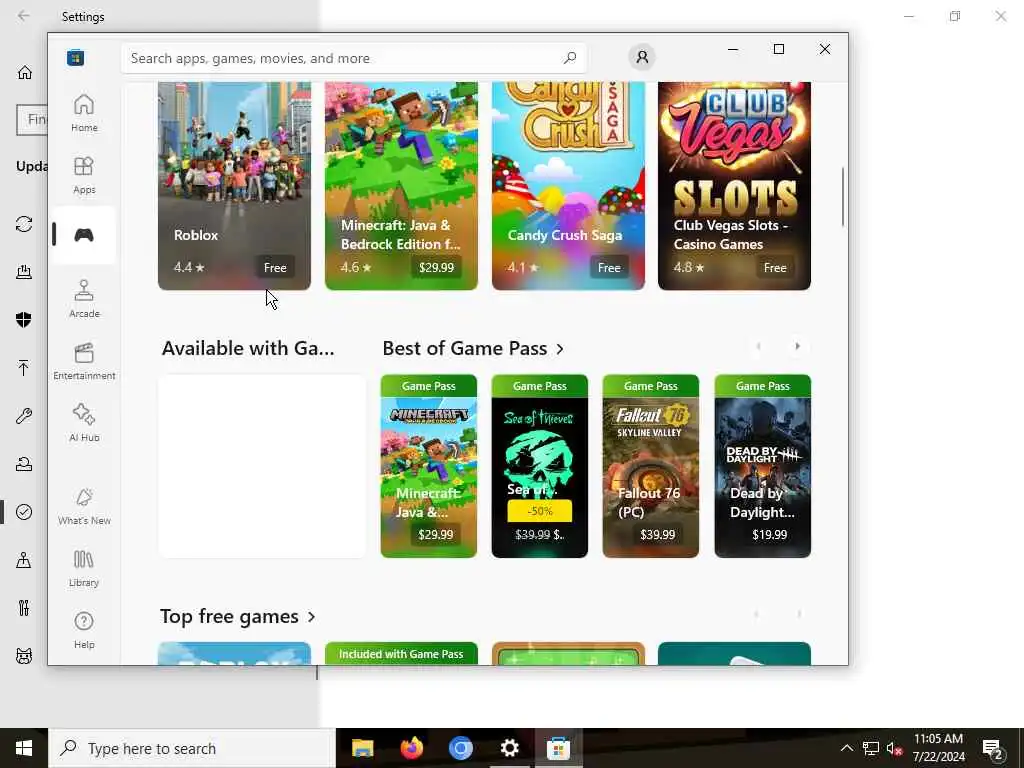Open the notification center
Viewport: 1024px width, 768px height.
tap(993, 748)
